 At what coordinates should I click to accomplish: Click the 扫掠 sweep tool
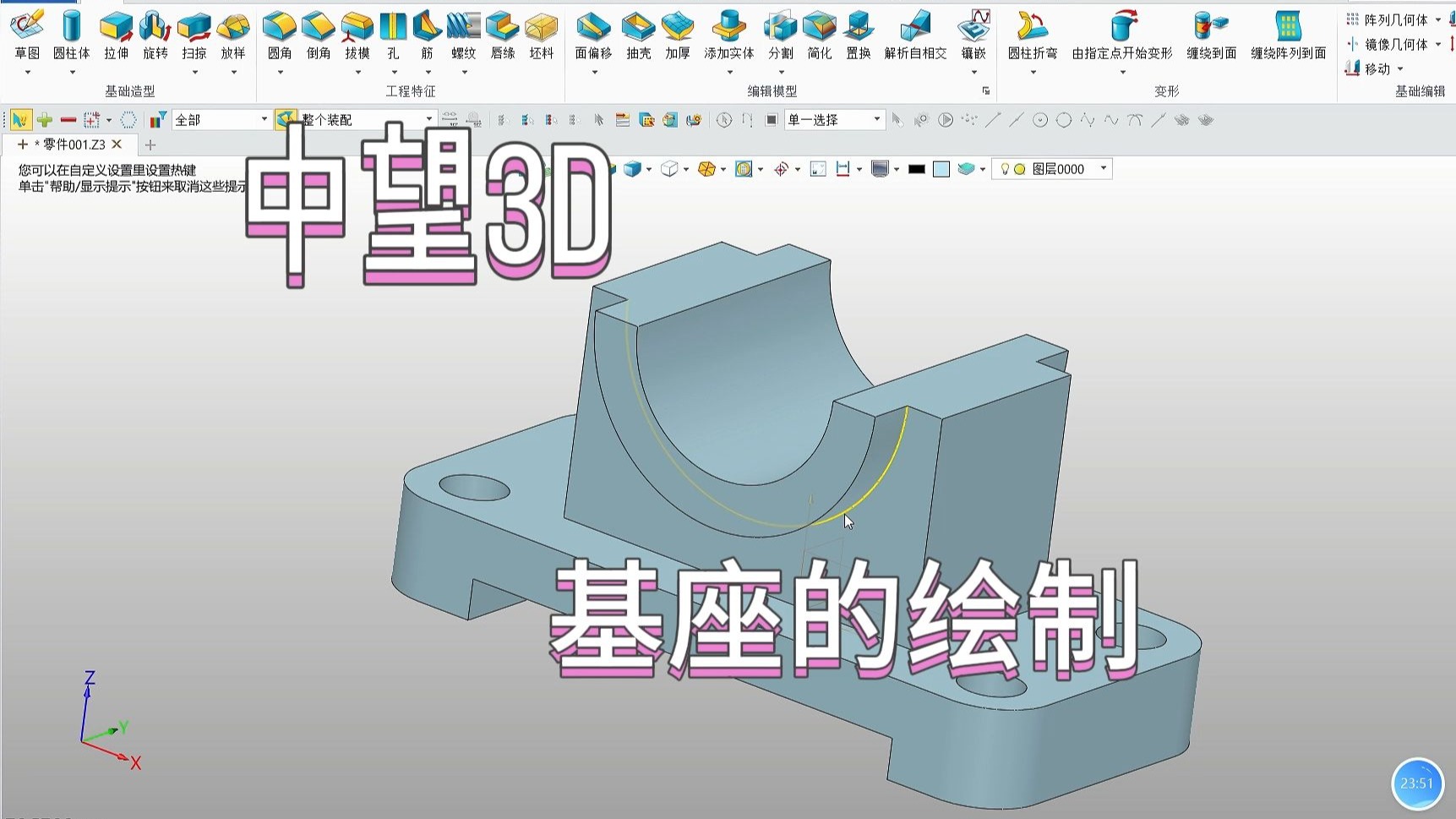[194, 36]
